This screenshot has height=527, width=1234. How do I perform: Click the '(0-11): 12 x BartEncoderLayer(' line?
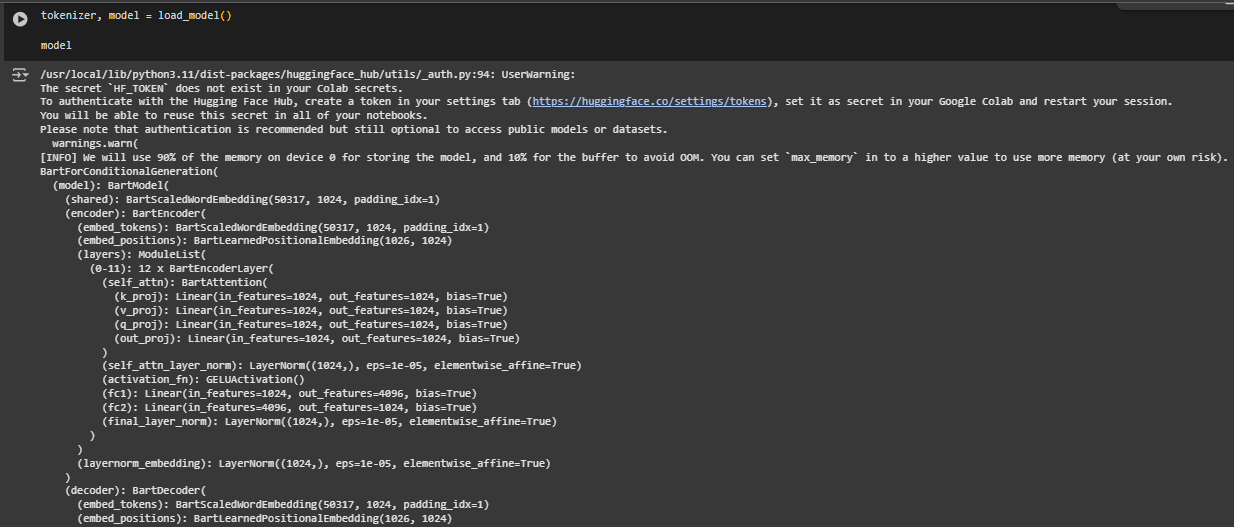181,269
